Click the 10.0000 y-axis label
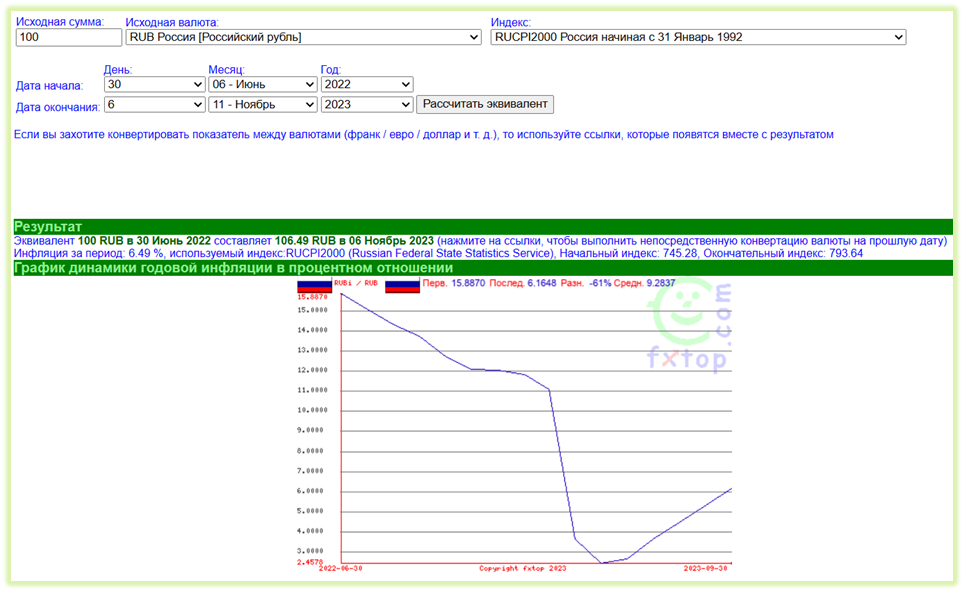964x592 pixels. coord(312,410)
